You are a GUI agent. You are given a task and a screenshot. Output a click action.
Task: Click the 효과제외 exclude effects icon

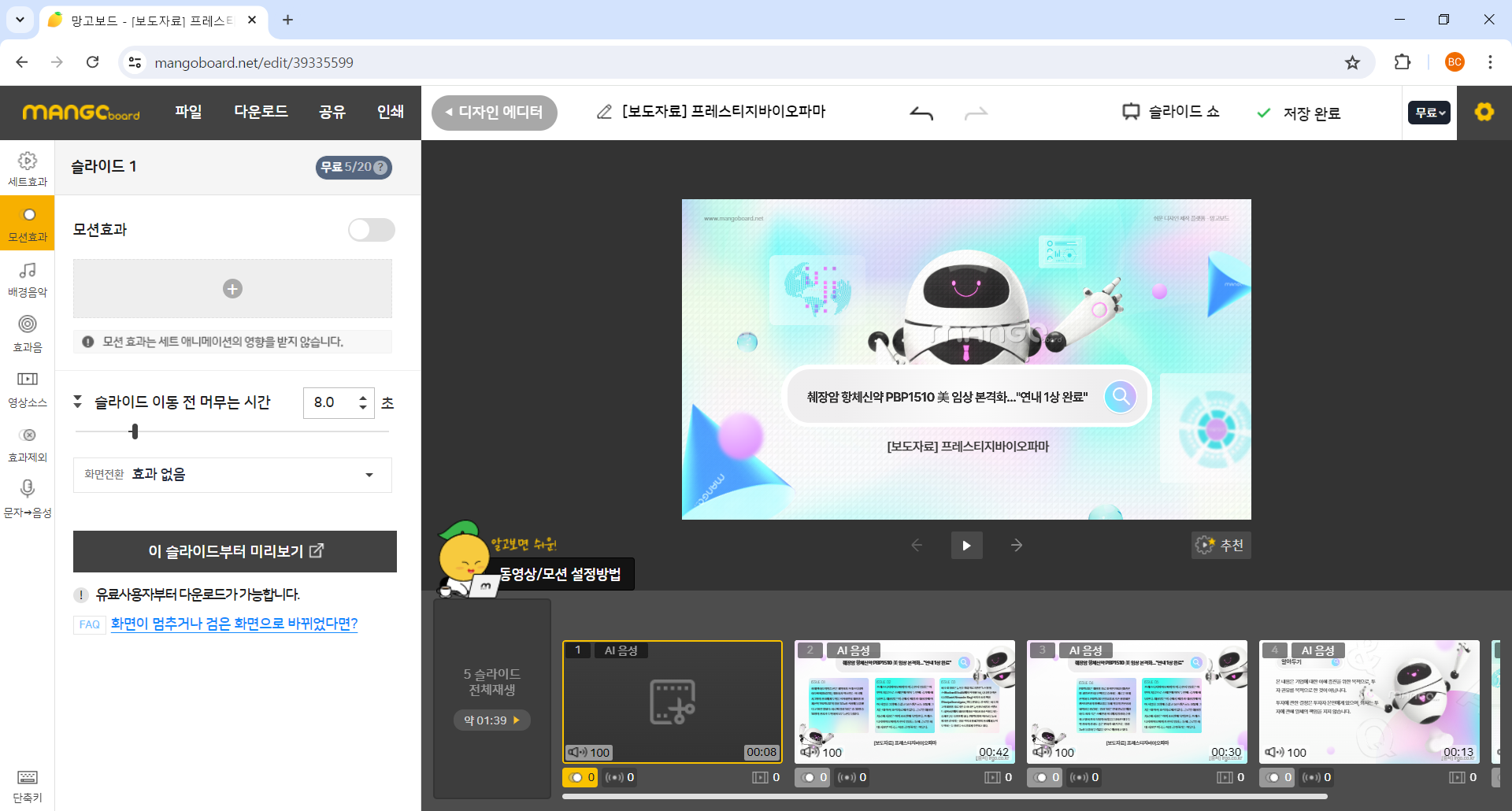pos(28,444)
